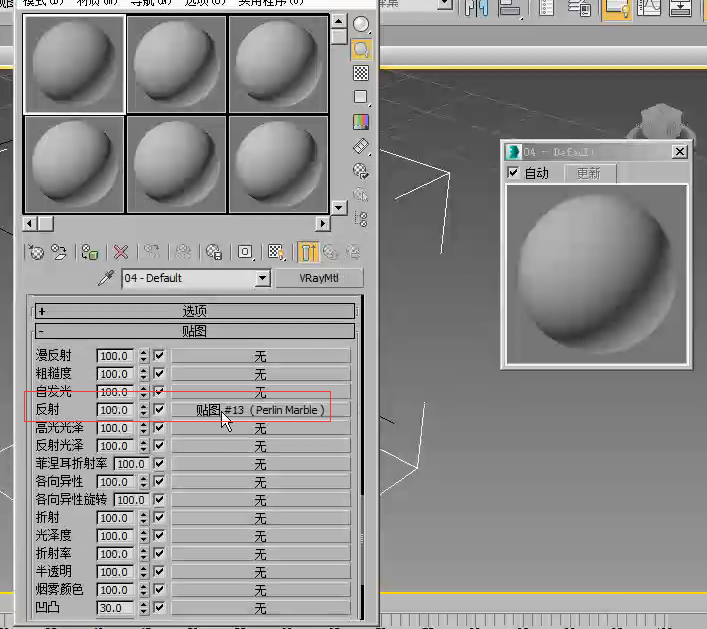Click sample slots vertical scrollbar down arrow
Viewport: 707px width, 629px height.
tap(339, 208)
